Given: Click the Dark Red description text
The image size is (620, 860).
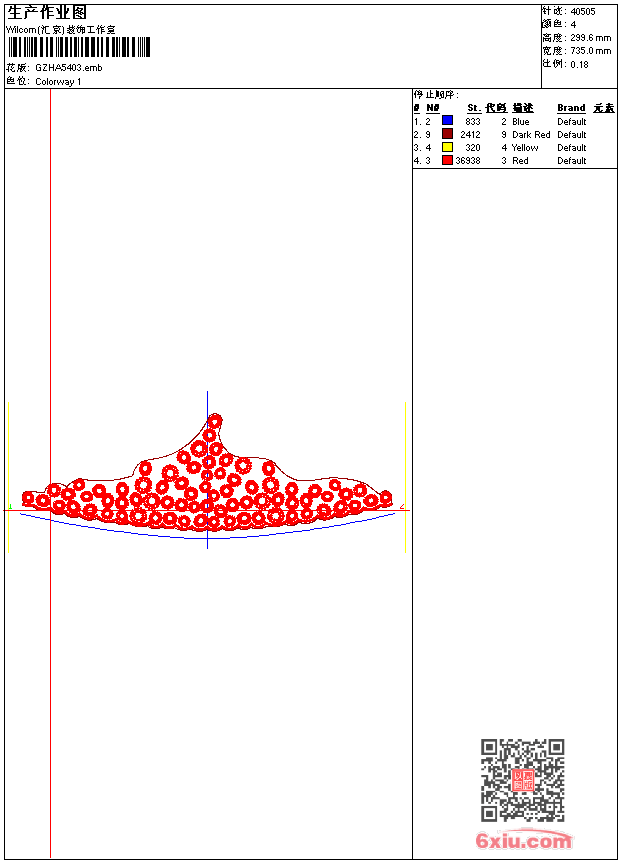Looking at the screenshot, I should pos(531,134).
